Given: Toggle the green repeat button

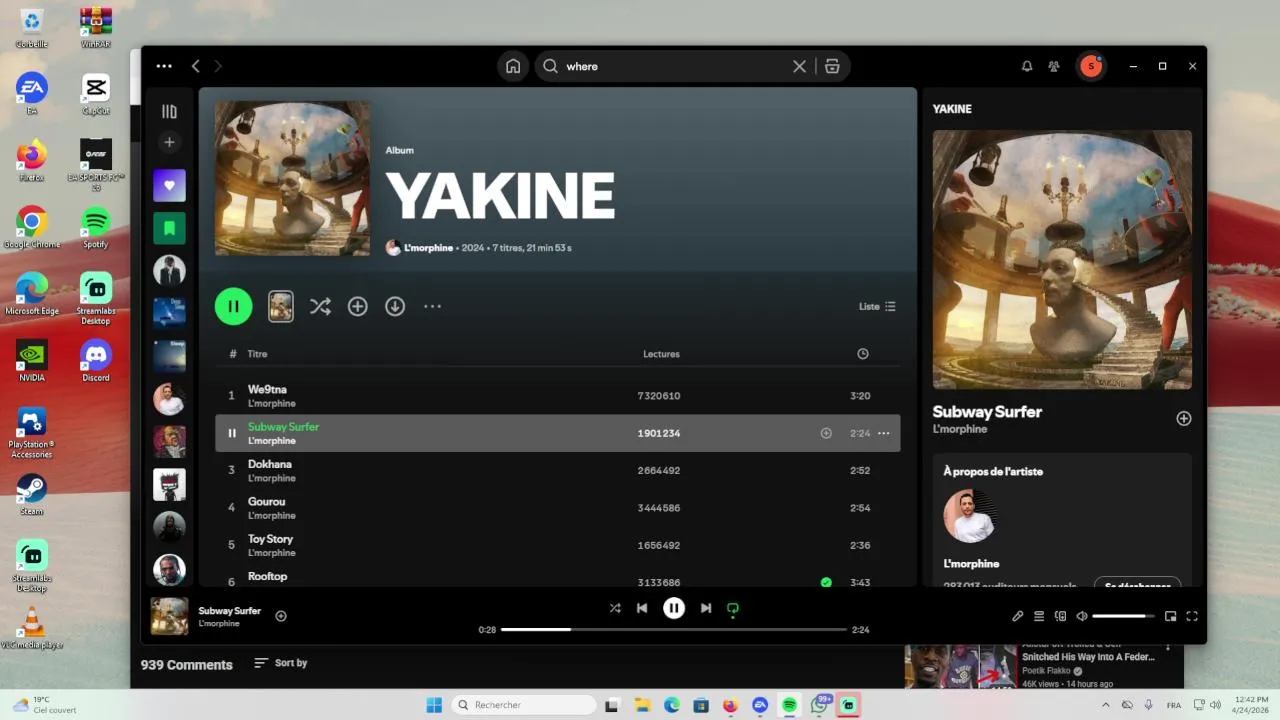Looking at the screenshot, I should tap(733, 608).
